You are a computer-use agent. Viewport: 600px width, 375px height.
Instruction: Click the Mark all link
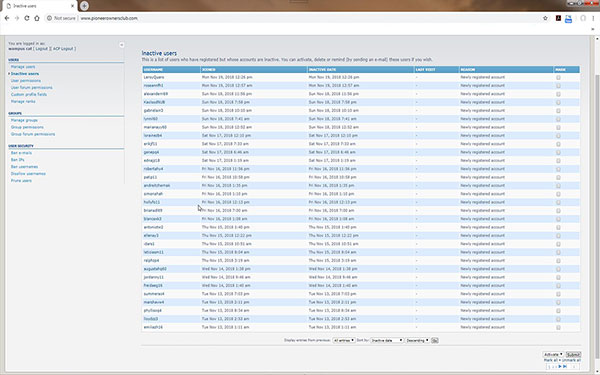coord(551,360)
